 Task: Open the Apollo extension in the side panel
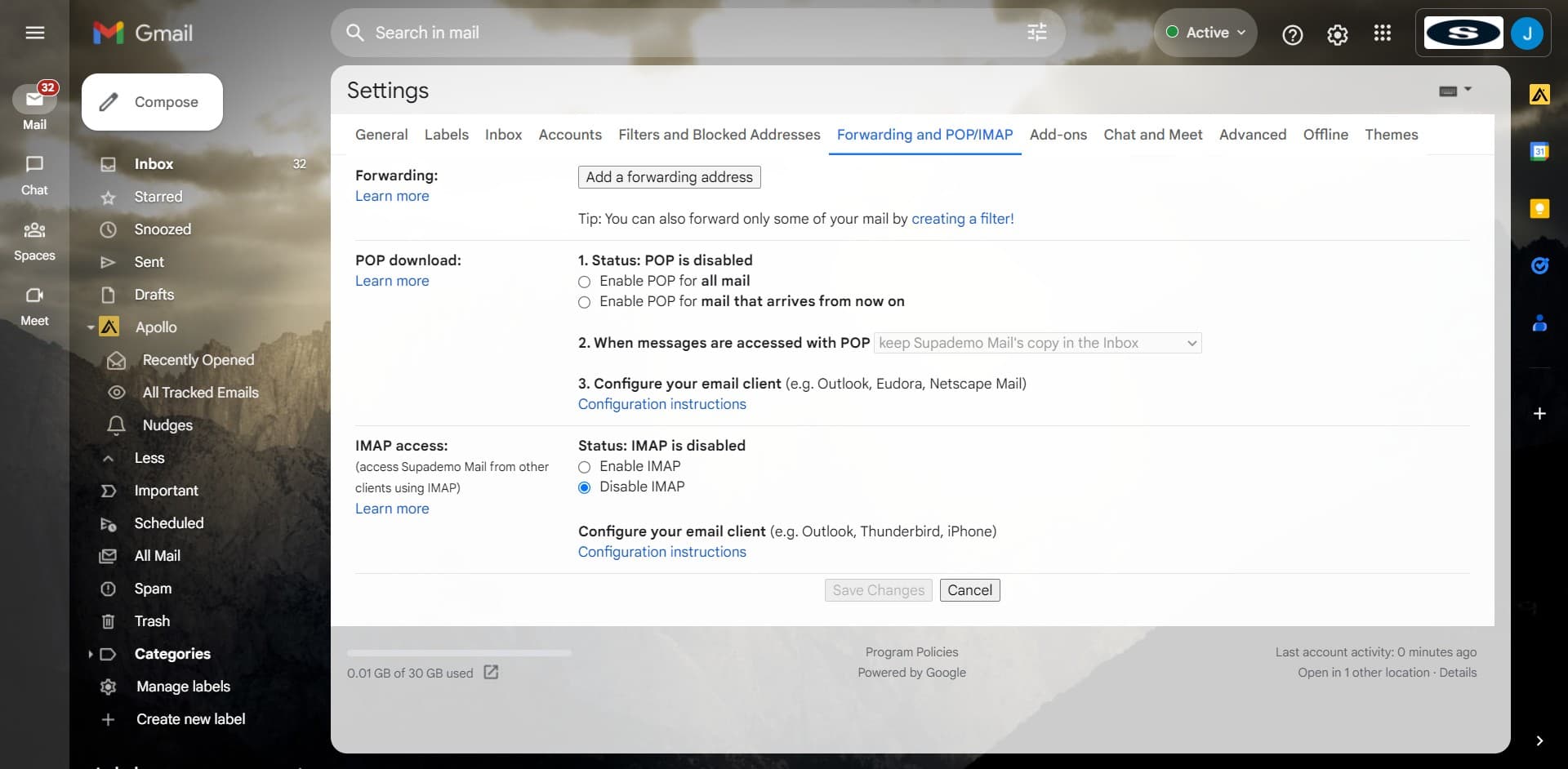[x=1540, y=94]
